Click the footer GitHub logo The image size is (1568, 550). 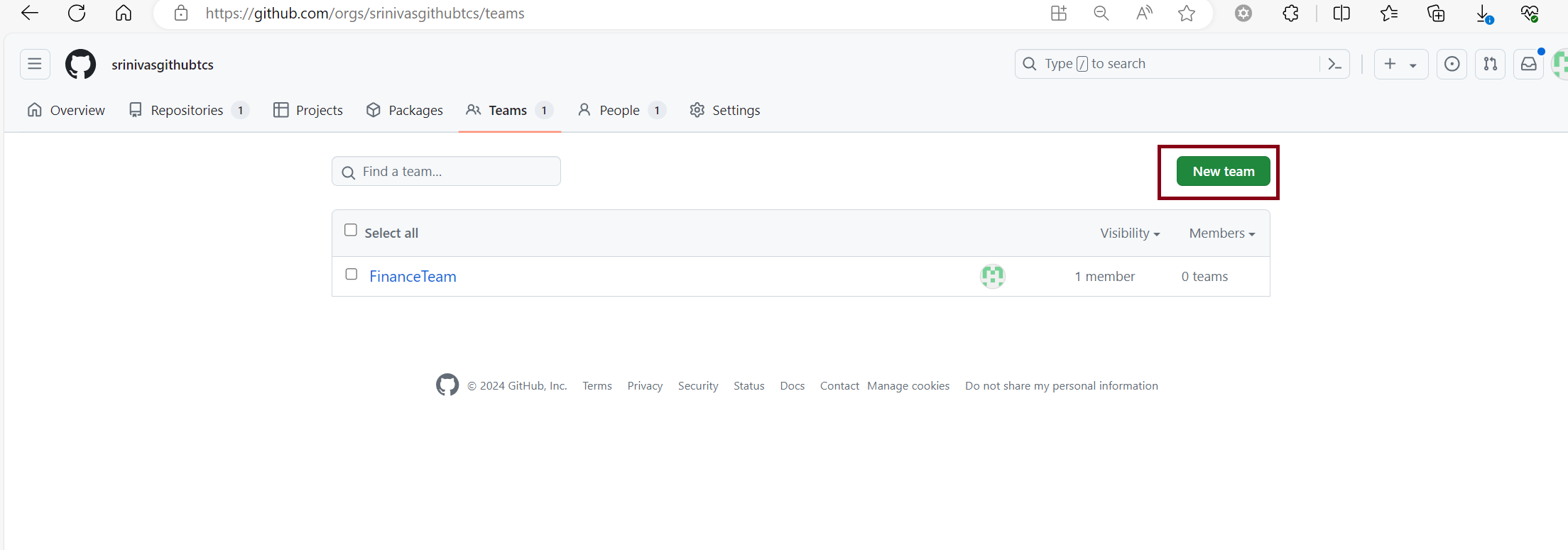(x=447, y=385)
